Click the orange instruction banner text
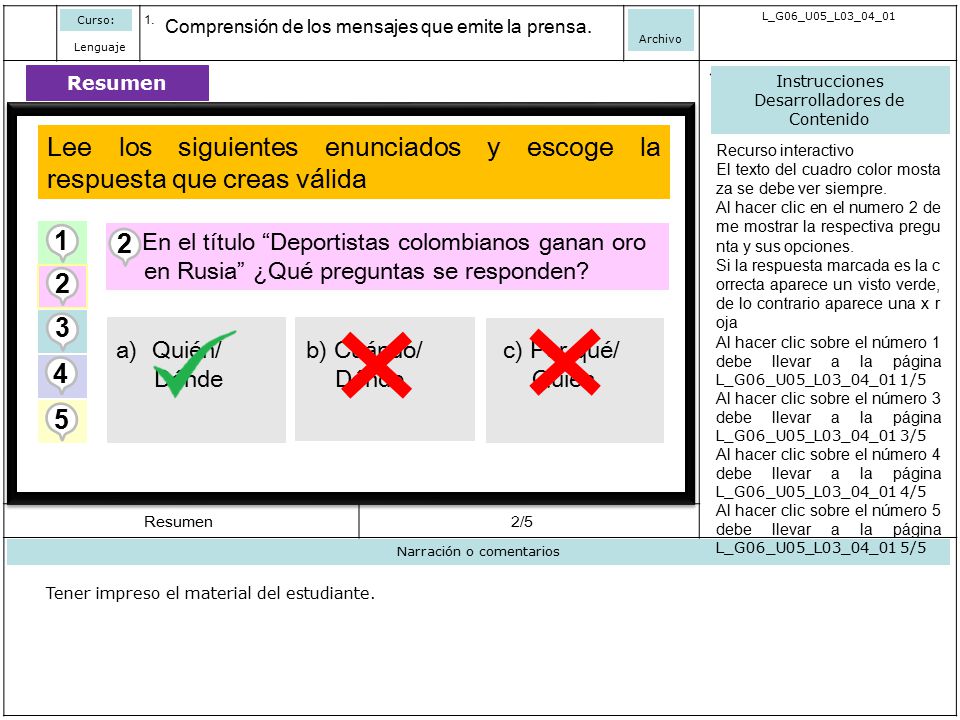The height and width of the screenshot is (720, 960). (x=354, y=162)
